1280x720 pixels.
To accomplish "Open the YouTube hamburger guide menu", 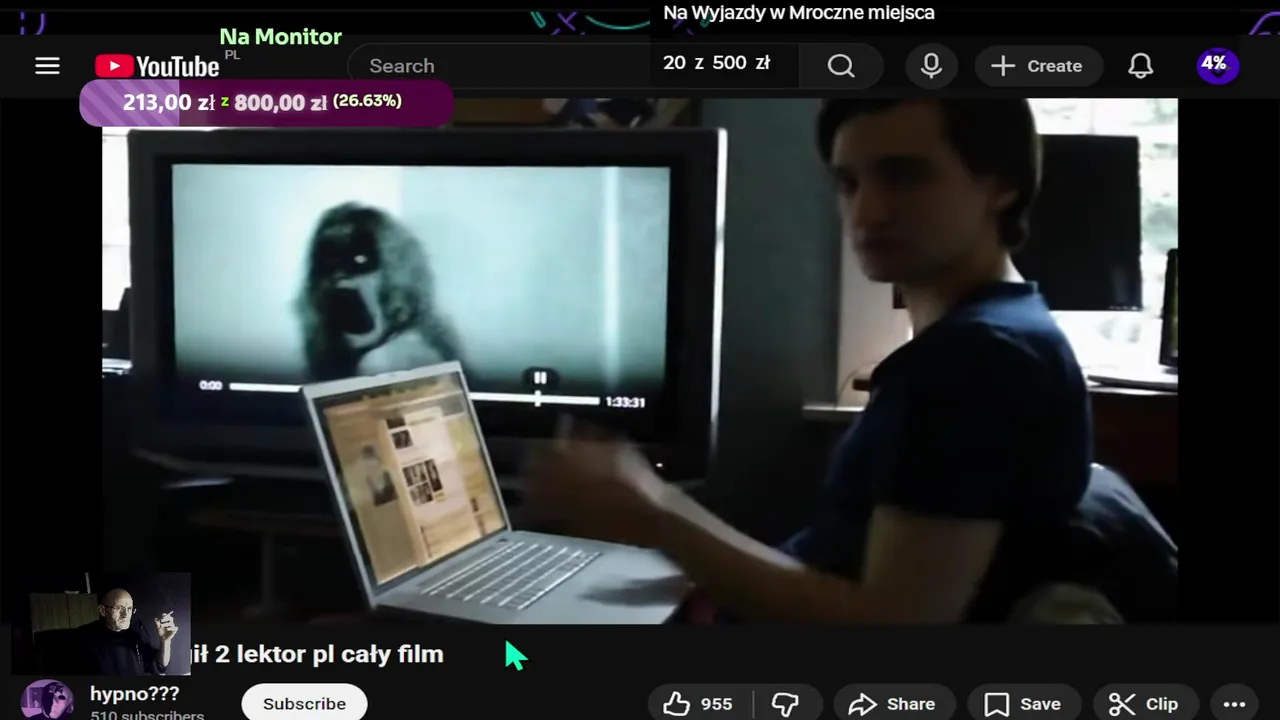I will tap(47, 66).
